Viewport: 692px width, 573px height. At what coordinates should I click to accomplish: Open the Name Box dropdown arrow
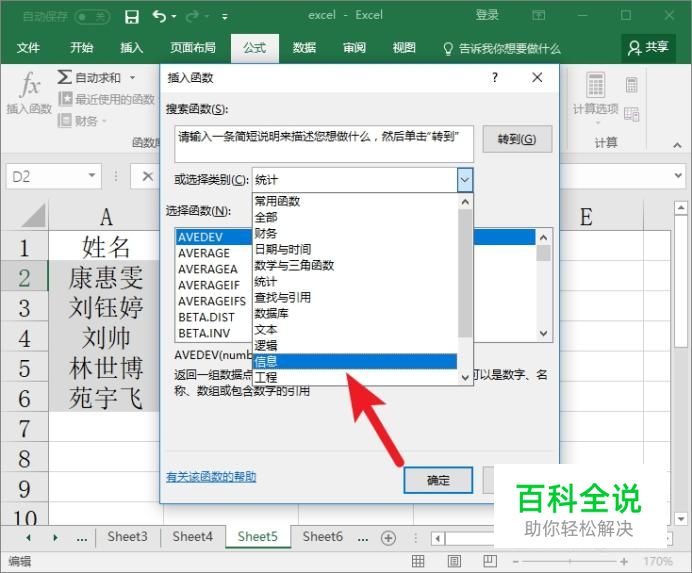click(x=92, y=176)
